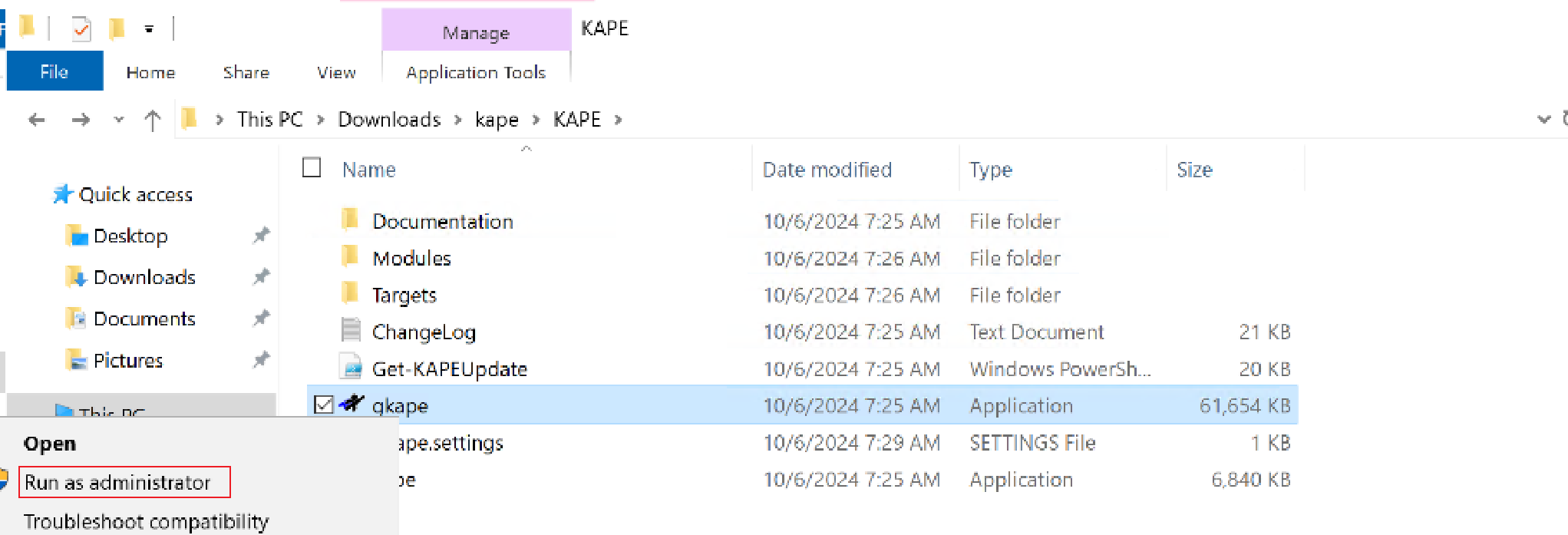Toggle the select-all checkbox in header
Screen dimensions: 1568x535
(312, 167)
